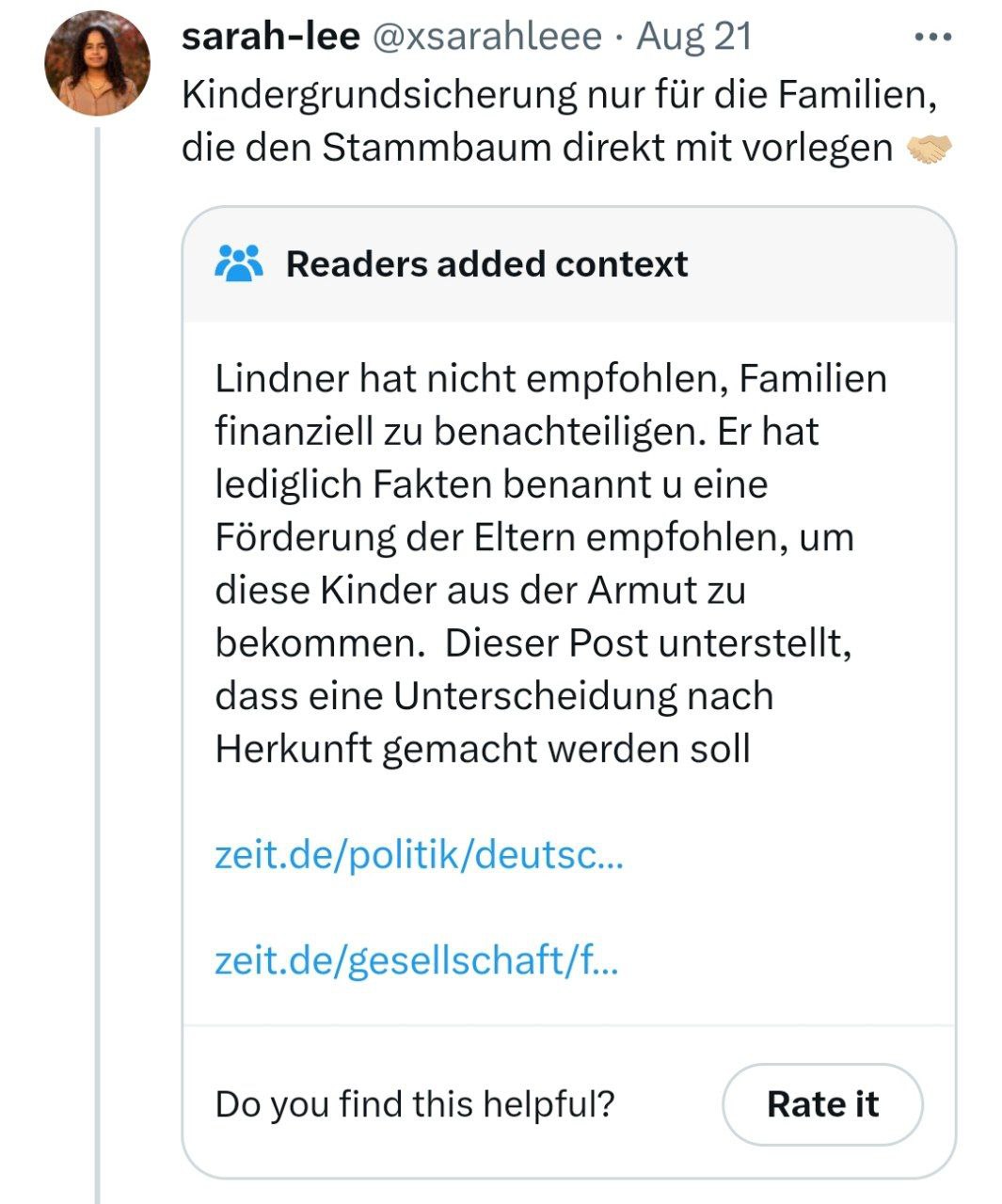Open sarah-lee's profile picture

[x=97, y=63]
